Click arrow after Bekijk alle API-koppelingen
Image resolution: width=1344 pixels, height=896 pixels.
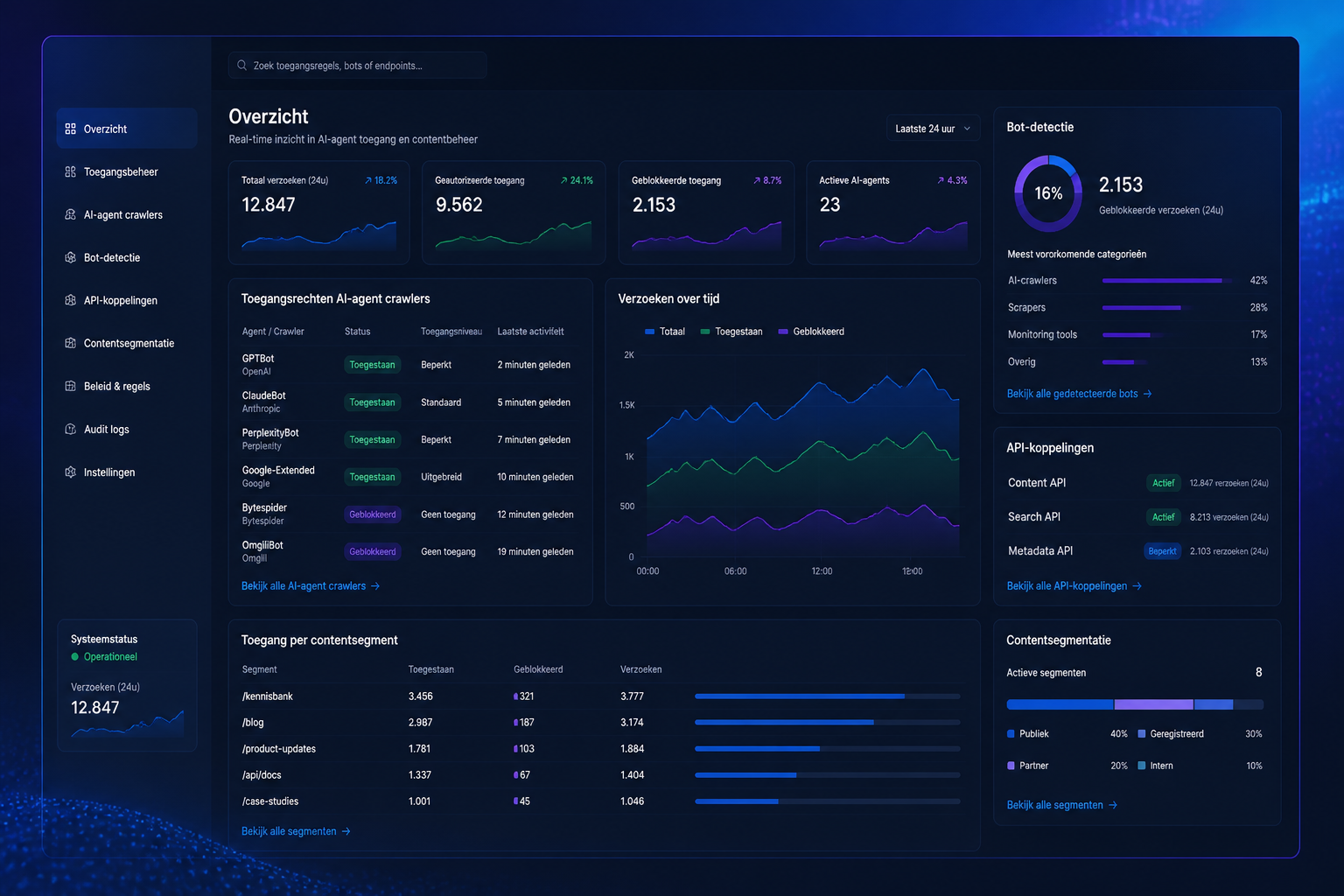click(1137, 586)
